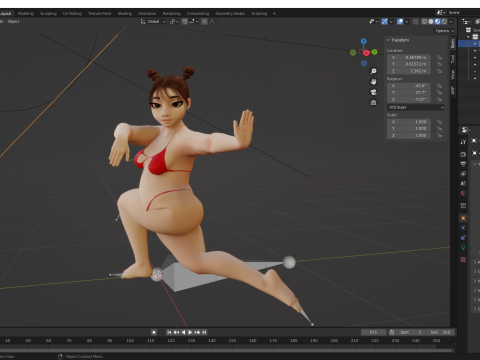Open object type visibility dropdown

(373, 22)
